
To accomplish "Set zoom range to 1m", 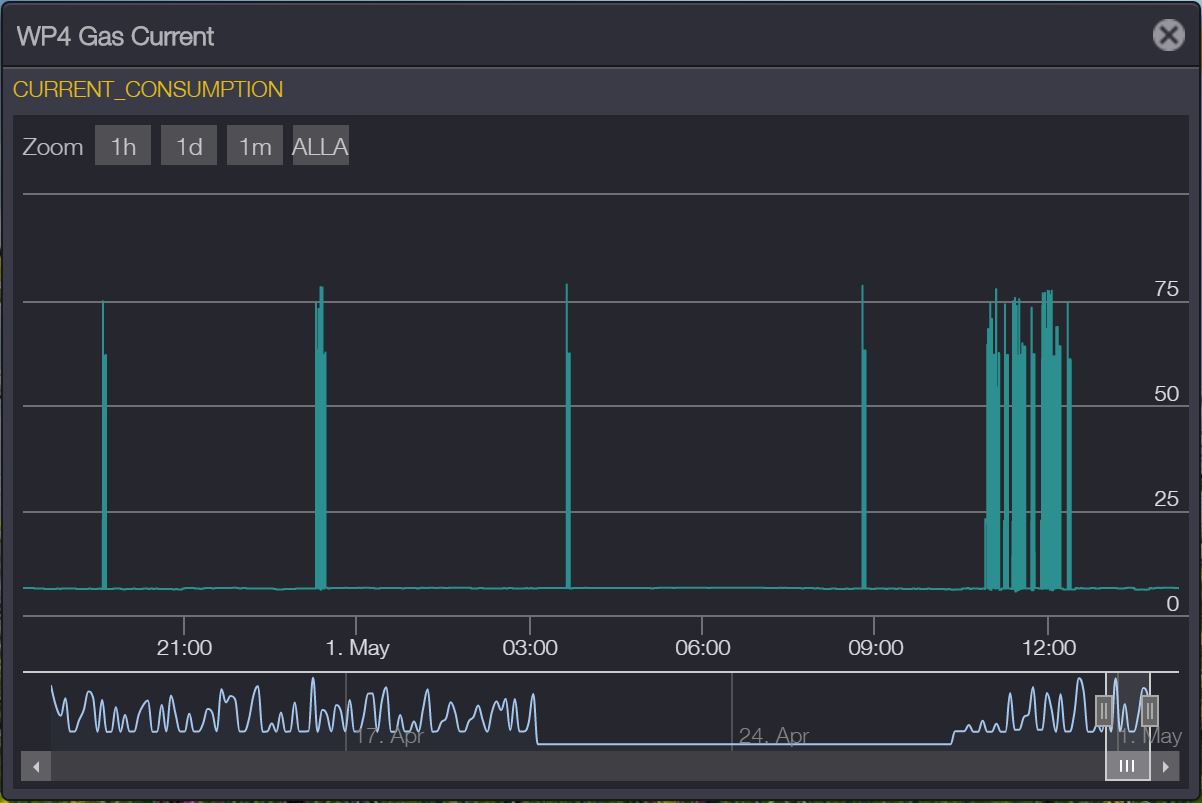I will click(x=254, y=146).
